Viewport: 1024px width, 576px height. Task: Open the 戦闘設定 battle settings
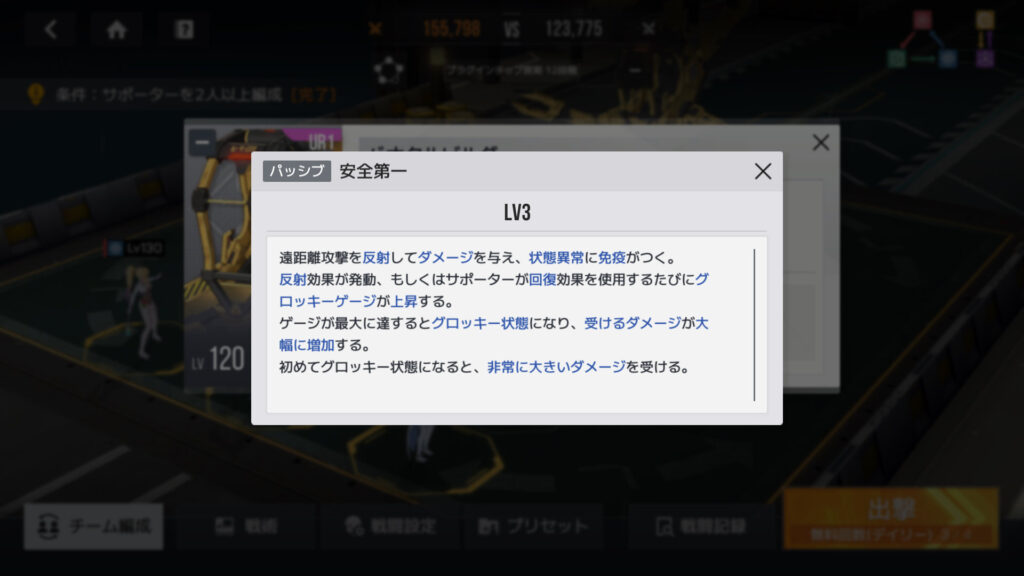pos(391,526)
